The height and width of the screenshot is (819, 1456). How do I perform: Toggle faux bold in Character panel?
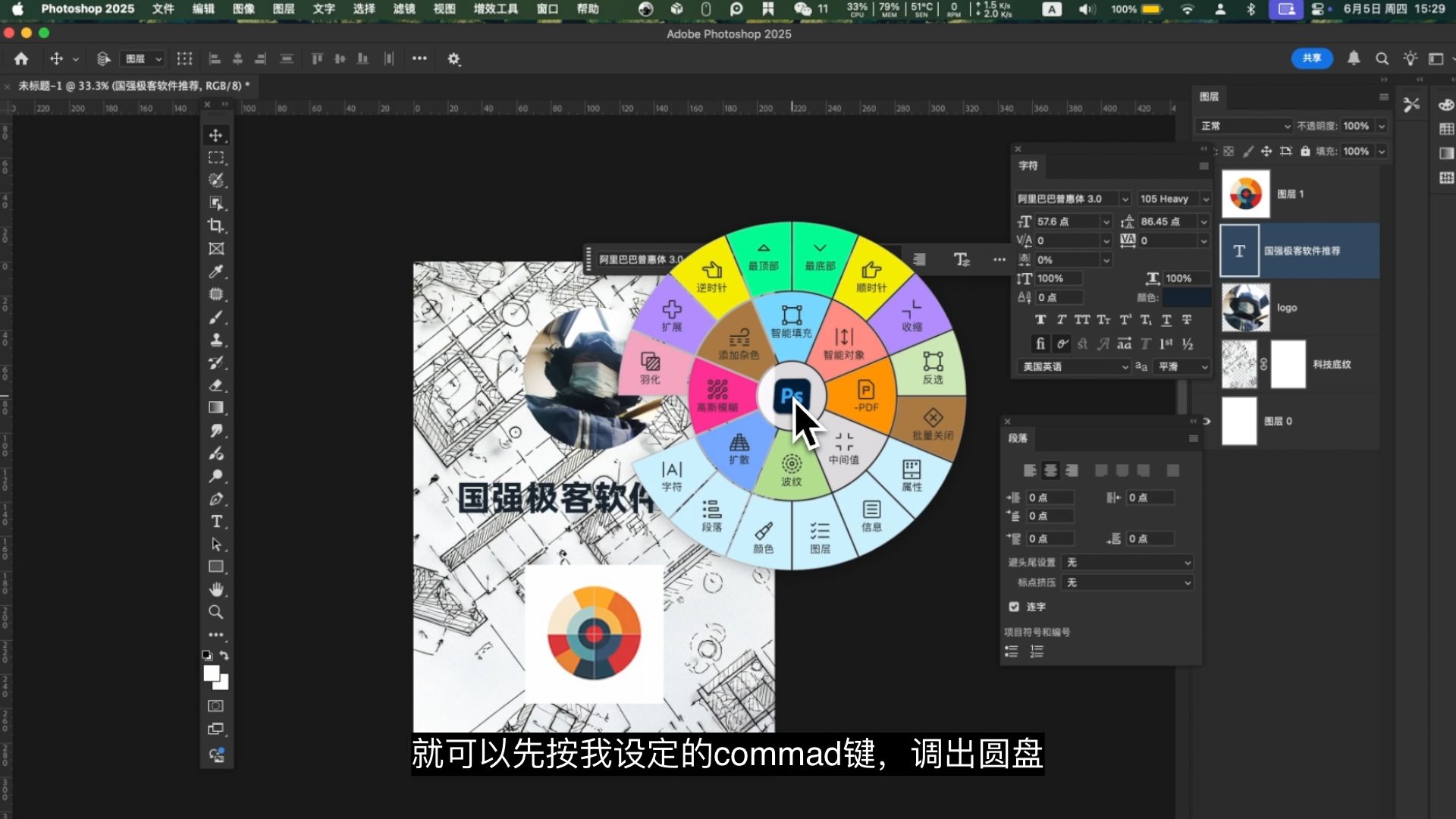pos(1040,320)
